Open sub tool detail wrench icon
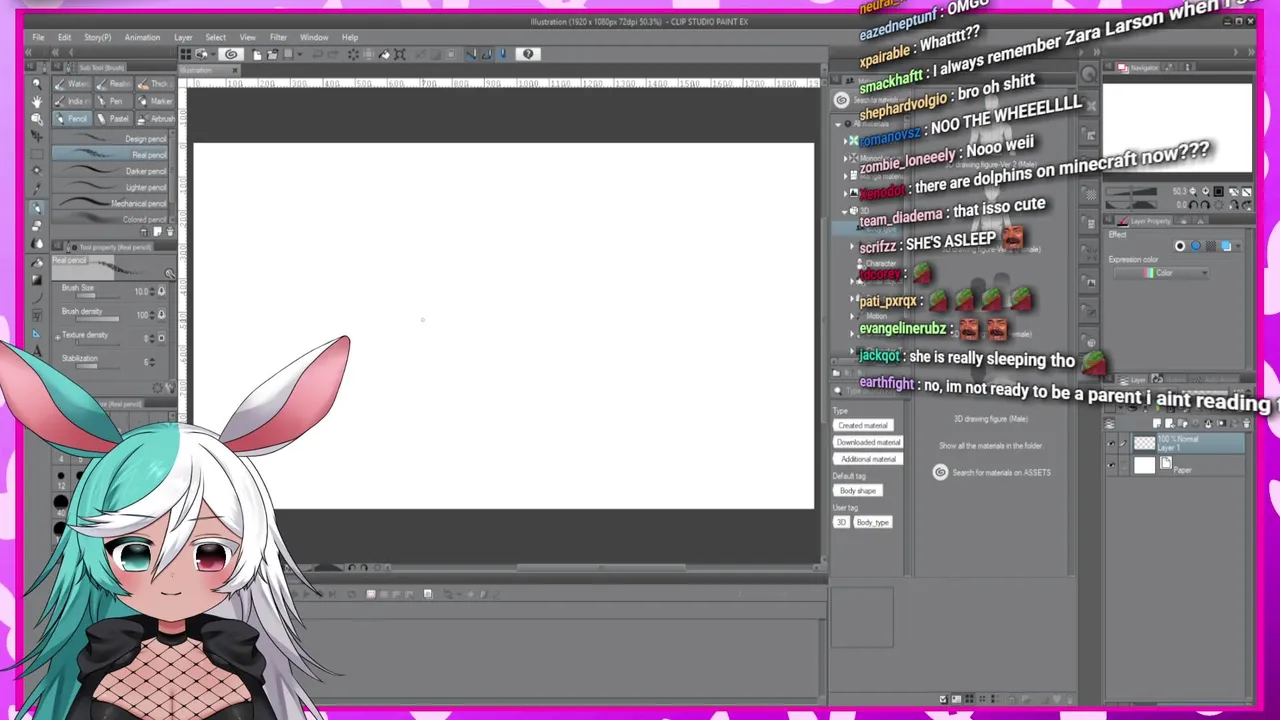The width and height of the screenshot is (1280, 720). point(169,386)
